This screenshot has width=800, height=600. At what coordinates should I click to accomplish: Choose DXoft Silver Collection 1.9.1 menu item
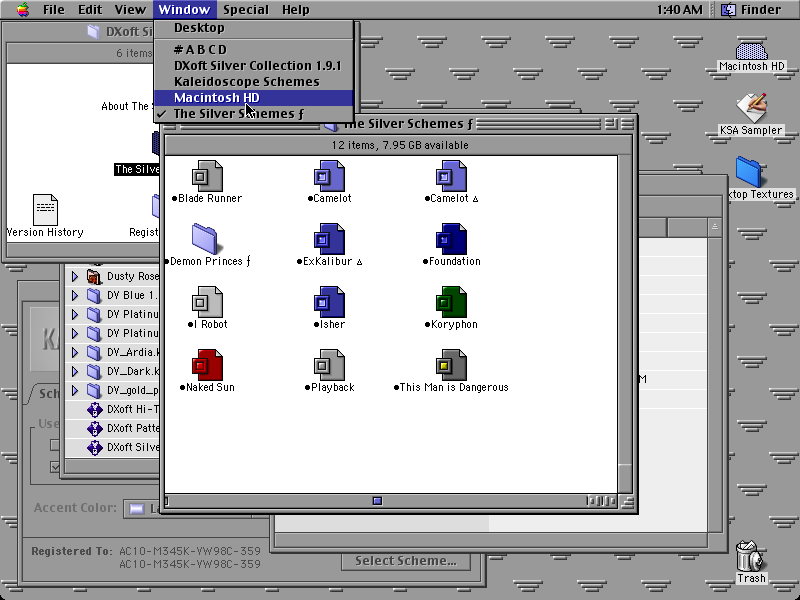254,66
